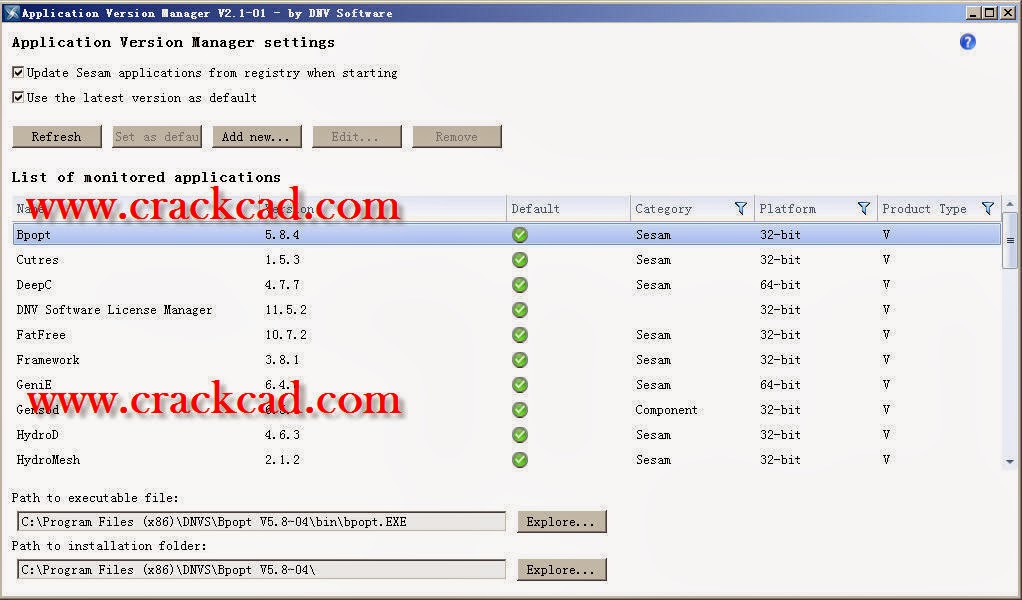The width and height of the screenshot is (1022, 600).
Task: Click version 2.1.2 in the HydroMesh row
Action: click(282, 460)
